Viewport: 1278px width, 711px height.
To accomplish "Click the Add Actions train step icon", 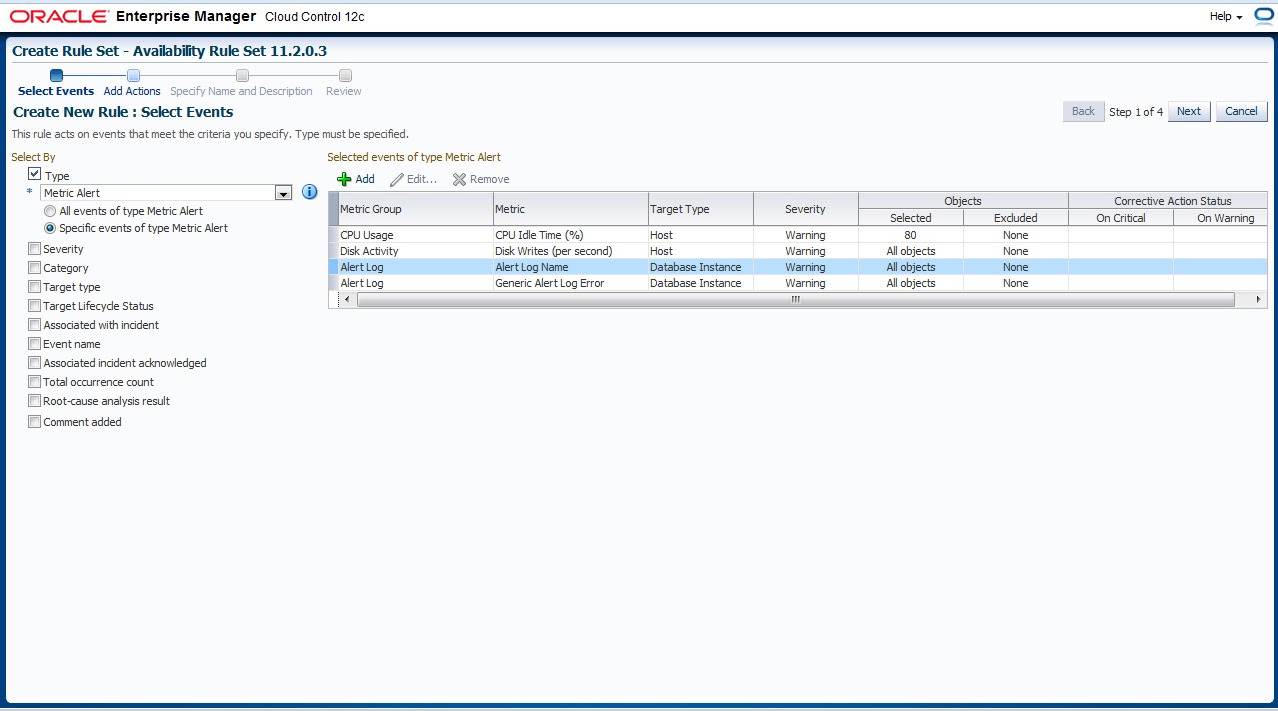I will coord(133,75).
